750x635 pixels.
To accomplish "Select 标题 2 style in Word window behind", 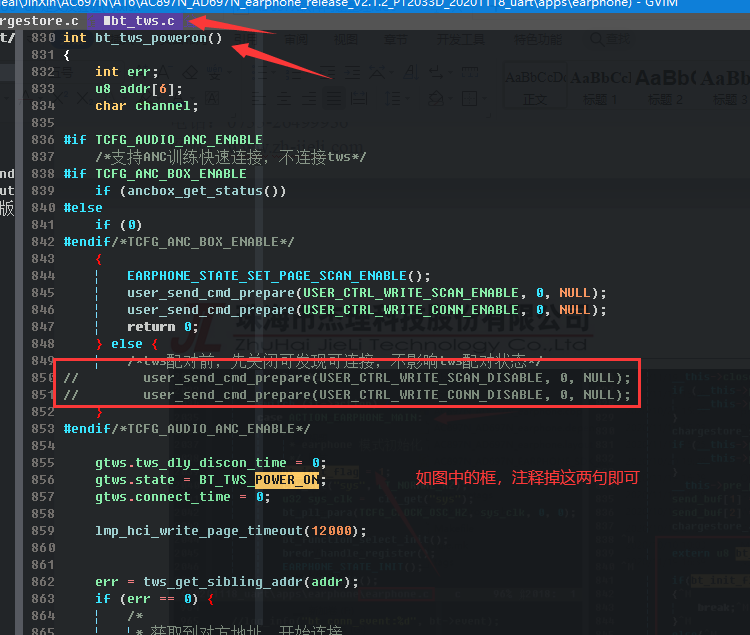I will pyautogui.click(x=665, y=88).
